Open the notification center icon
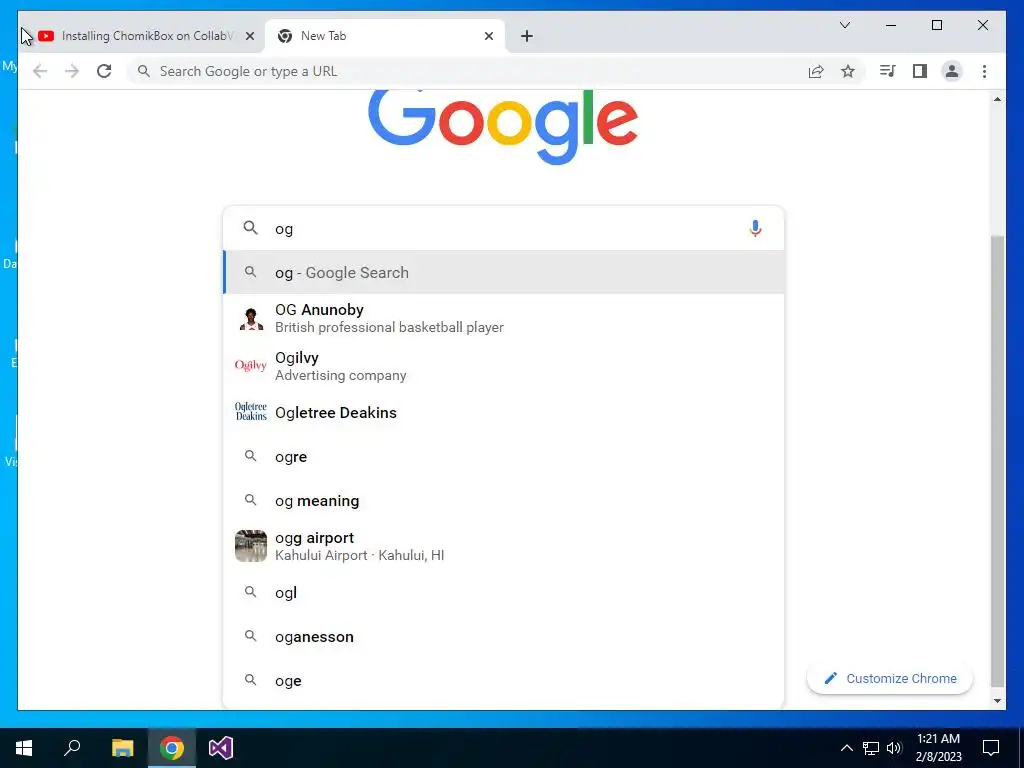This screenshot has height=768, width=1024. [991, 748]
